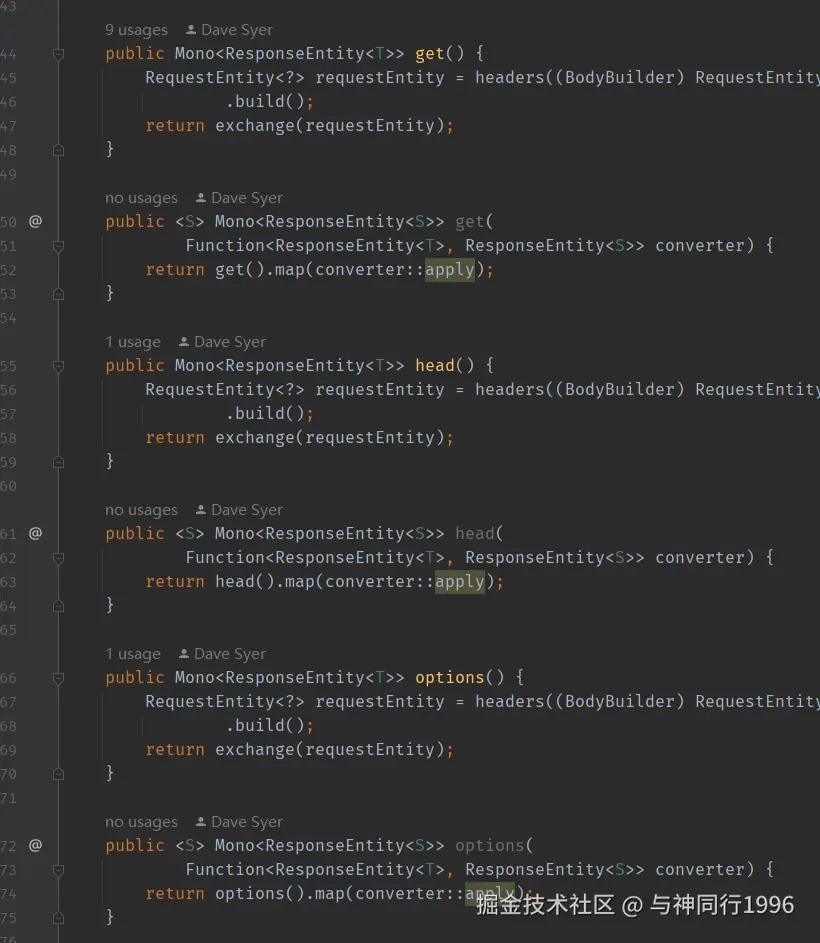
Task: Open '1 usage' hint above options()
Action: 133,654
